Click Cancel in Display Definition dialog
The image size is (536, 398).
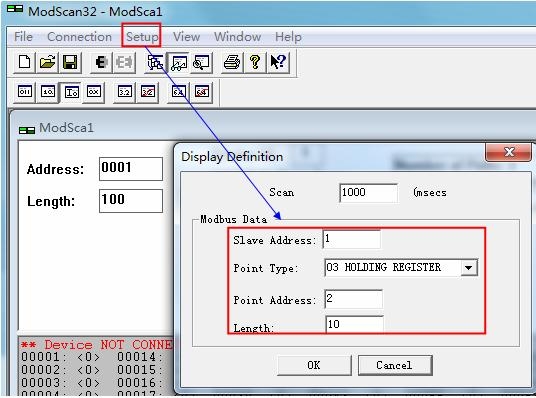click(394, 365)
